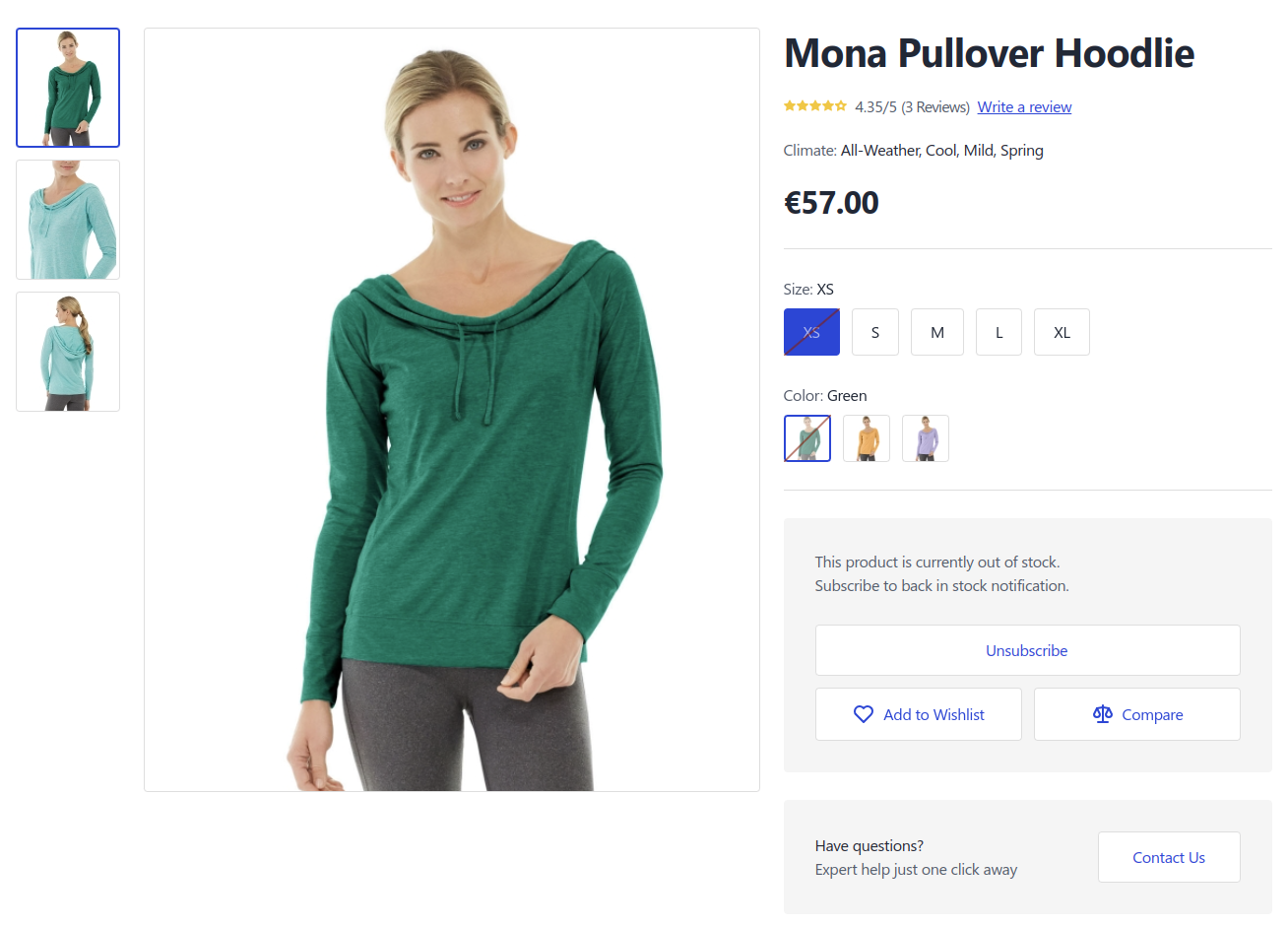Click the Compare button

(x=1137, y=714)
